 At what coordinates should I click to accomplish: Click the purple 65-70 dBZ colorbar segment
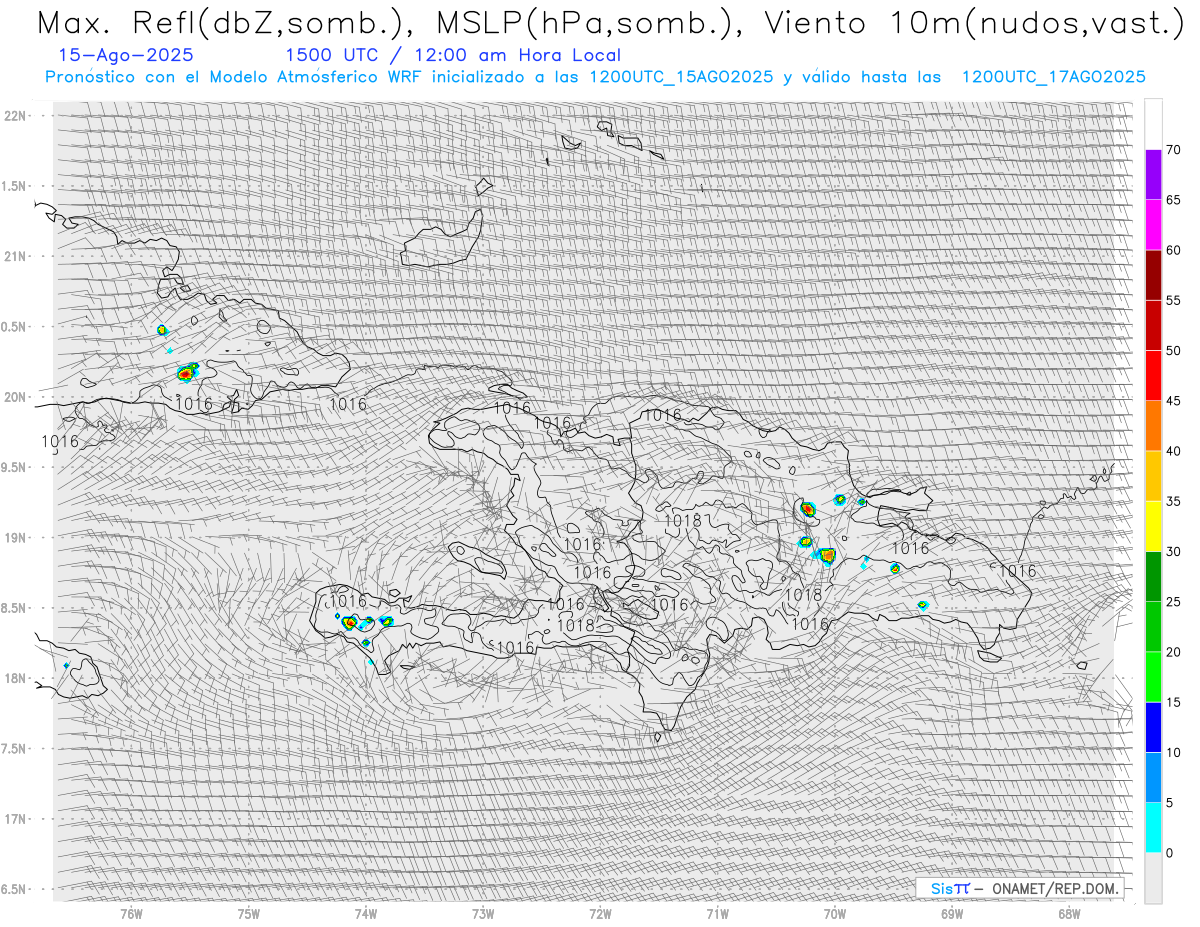click(x=1153, y=175)
